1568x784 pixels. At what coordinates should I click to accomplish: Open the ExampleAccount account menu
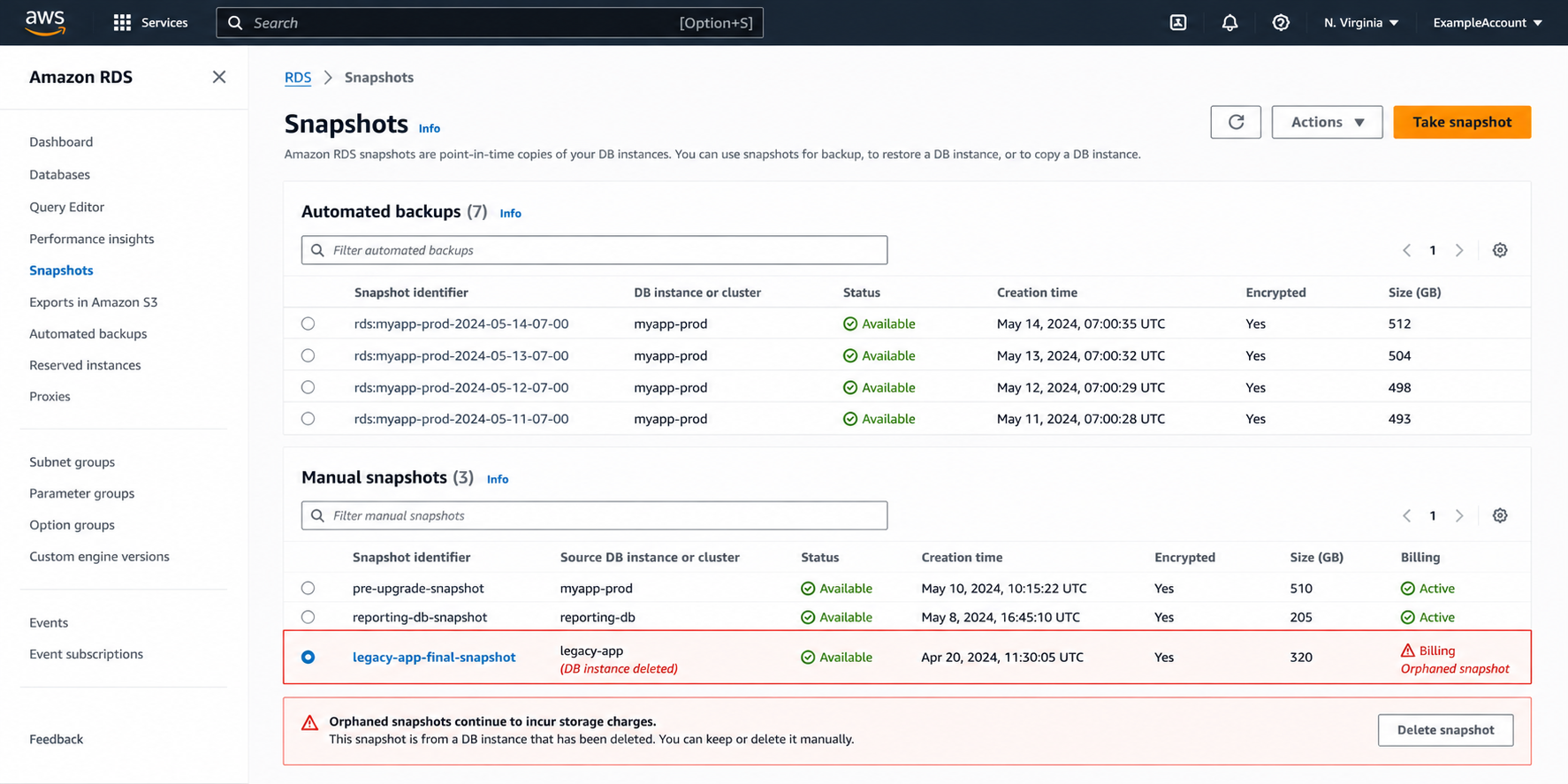coord(1488,23)
